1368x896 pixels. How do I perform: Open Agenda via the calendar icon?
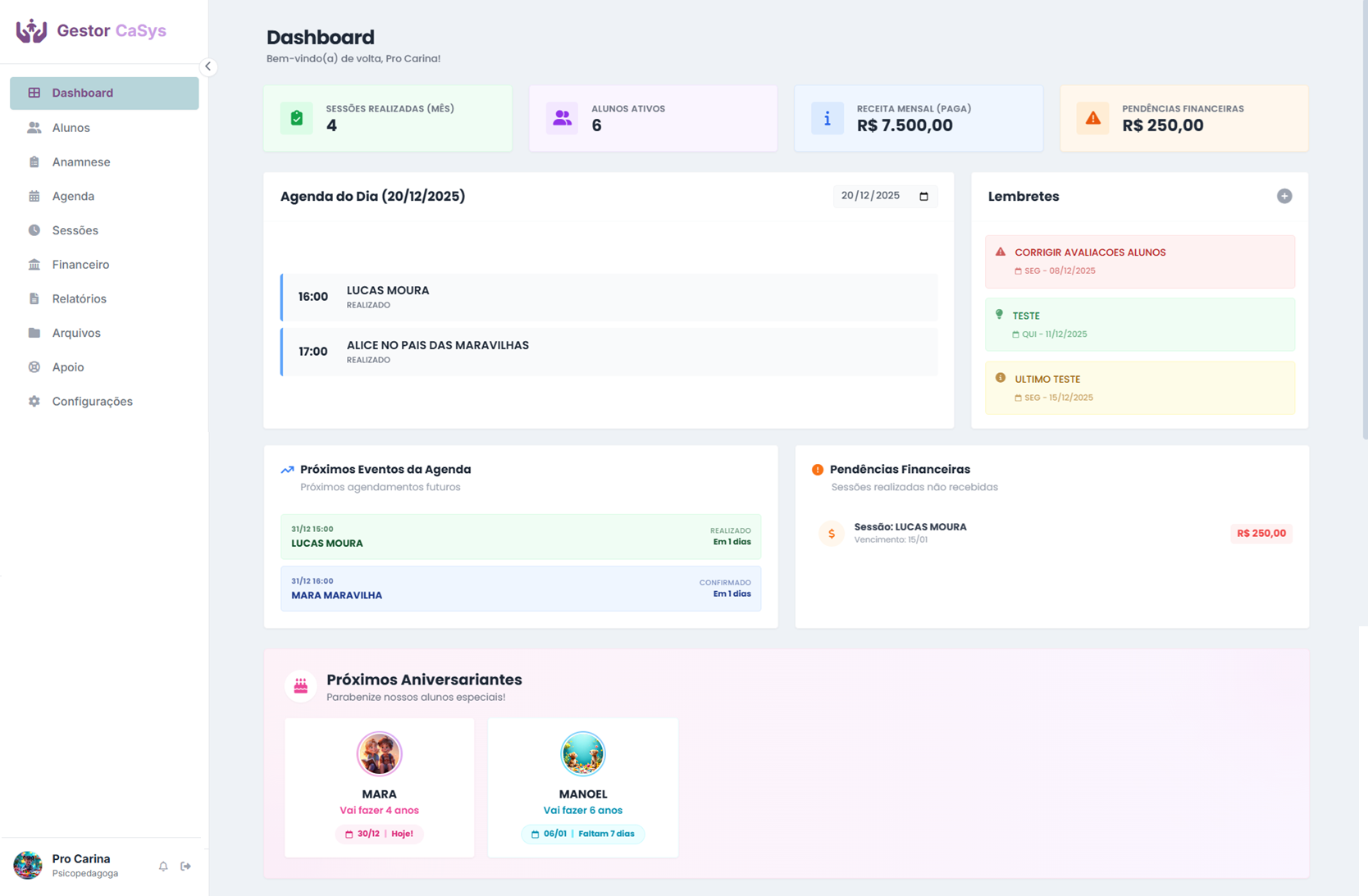[x=34, y=196]
